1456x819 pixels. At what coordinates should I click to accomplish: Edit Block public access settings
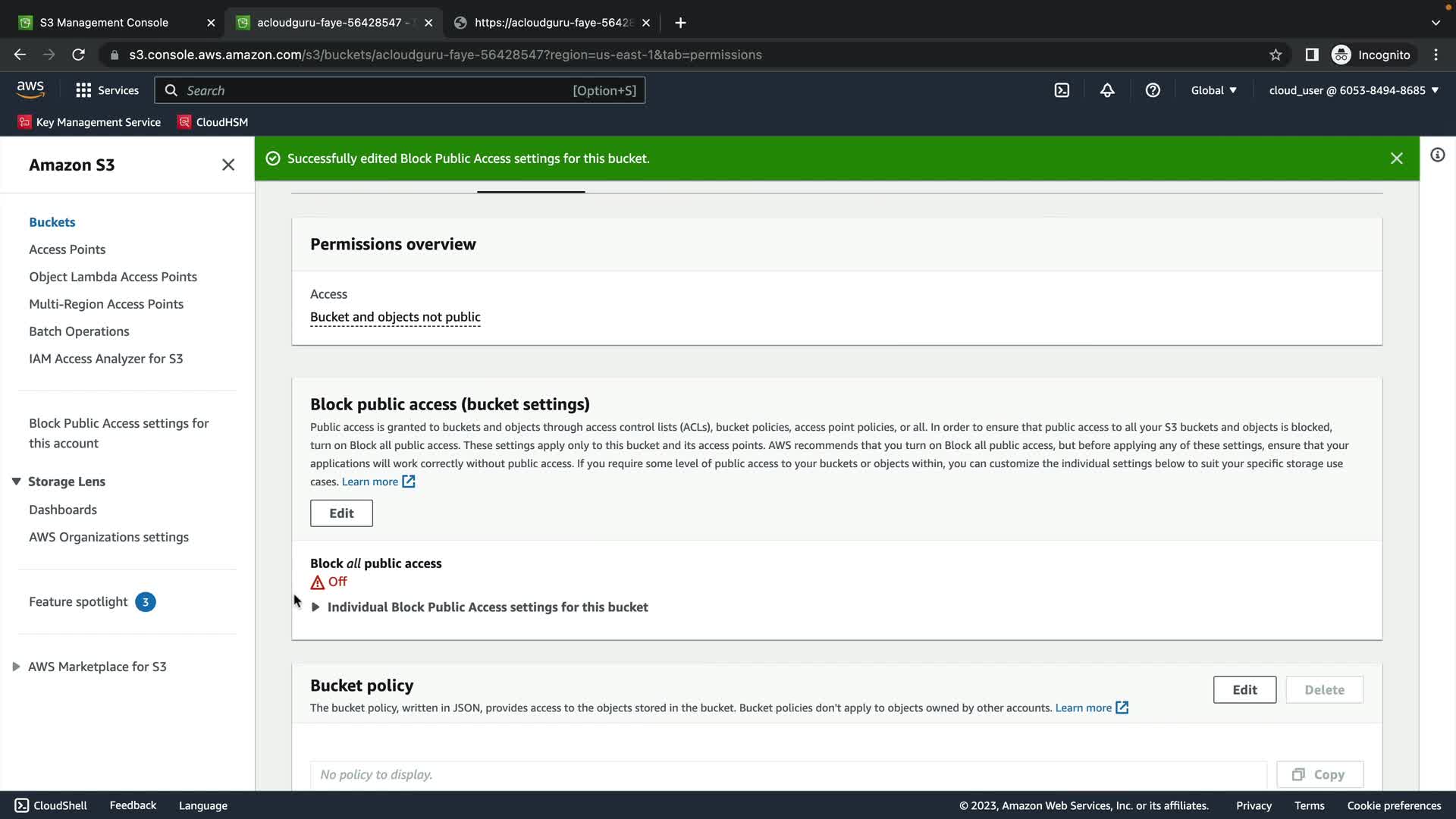coord(341,513)
